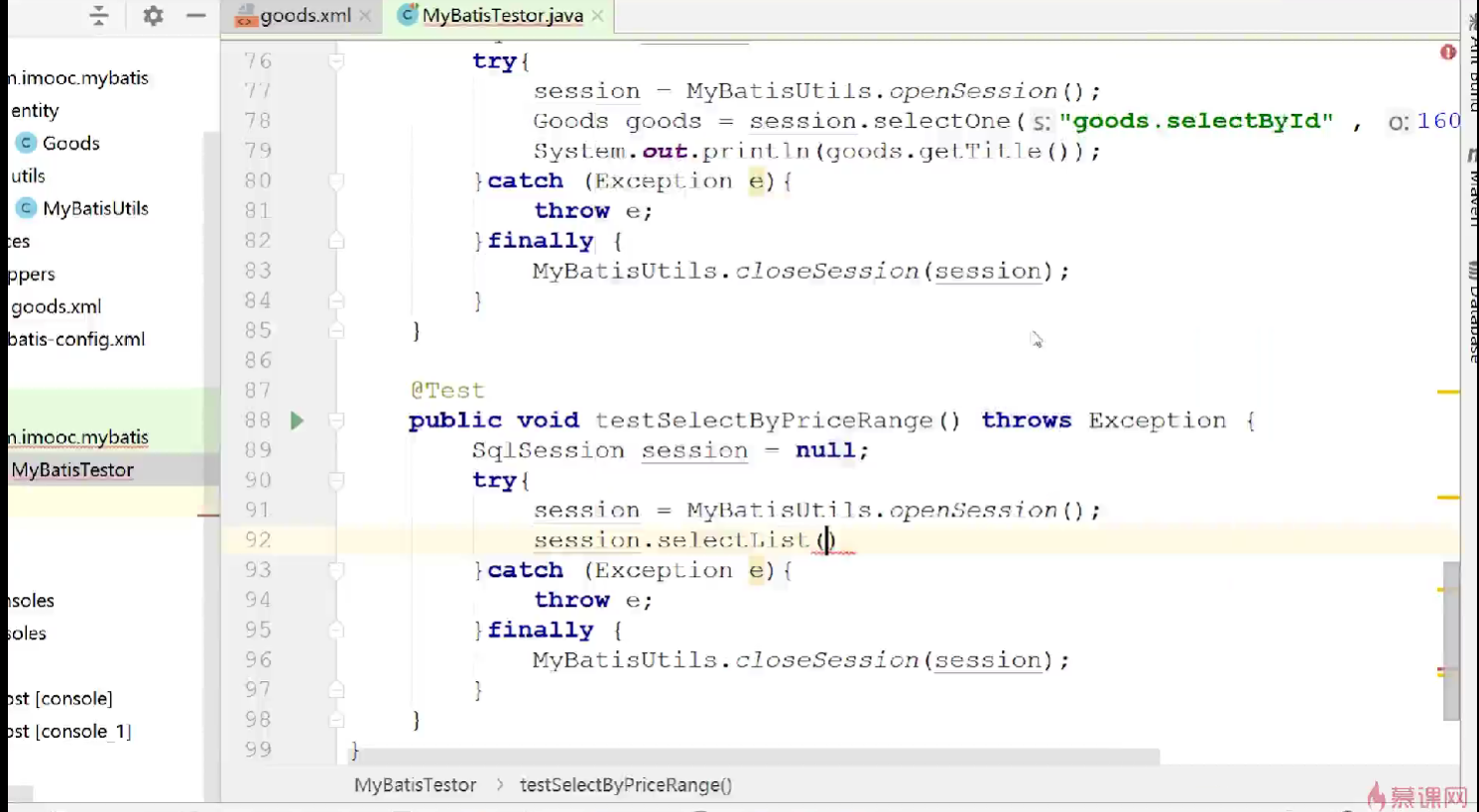Close the MyBatisTestor.java editor tab

[597, 16]
